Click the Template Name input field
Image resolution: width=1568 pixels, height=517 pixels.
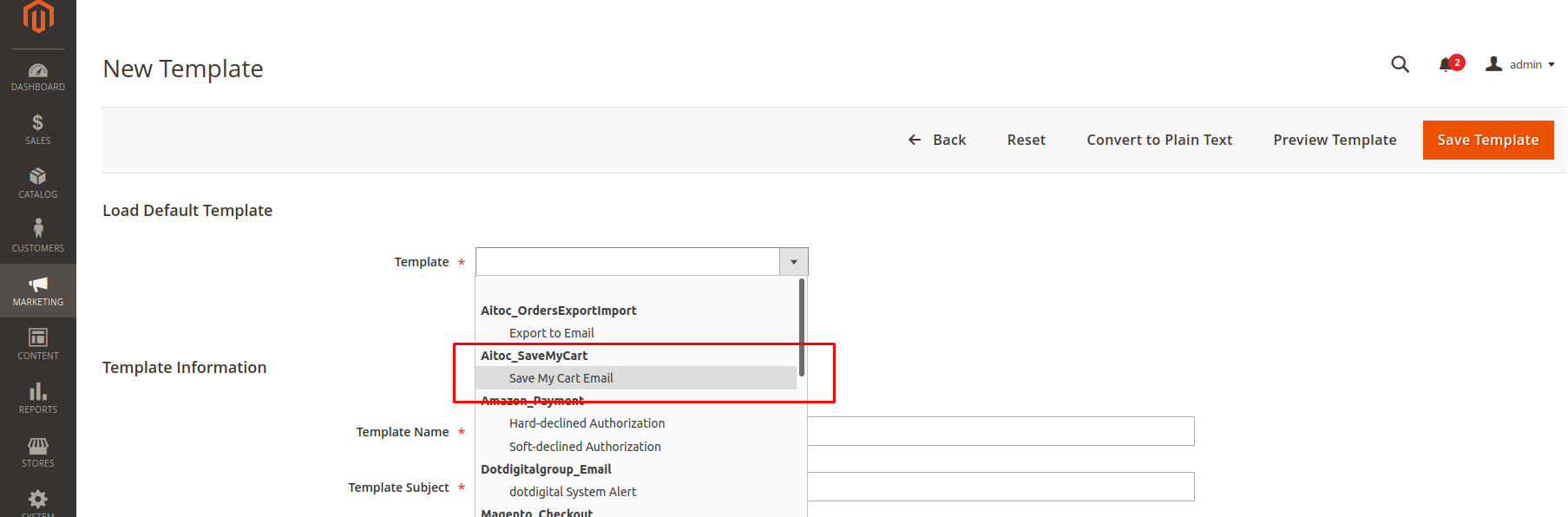coord(1001,431)
